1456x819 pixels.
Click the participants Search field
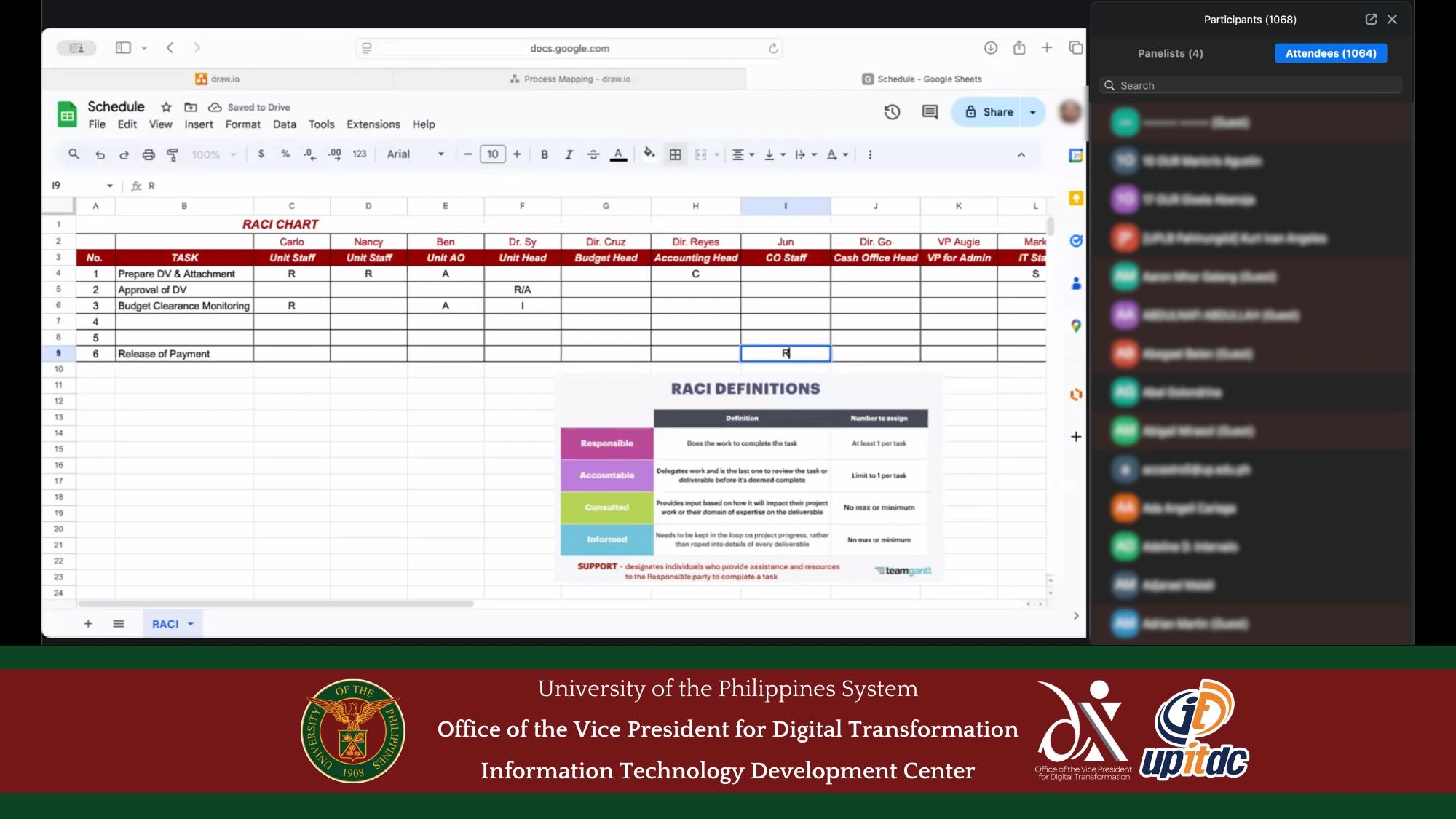tap(1251, 85)
